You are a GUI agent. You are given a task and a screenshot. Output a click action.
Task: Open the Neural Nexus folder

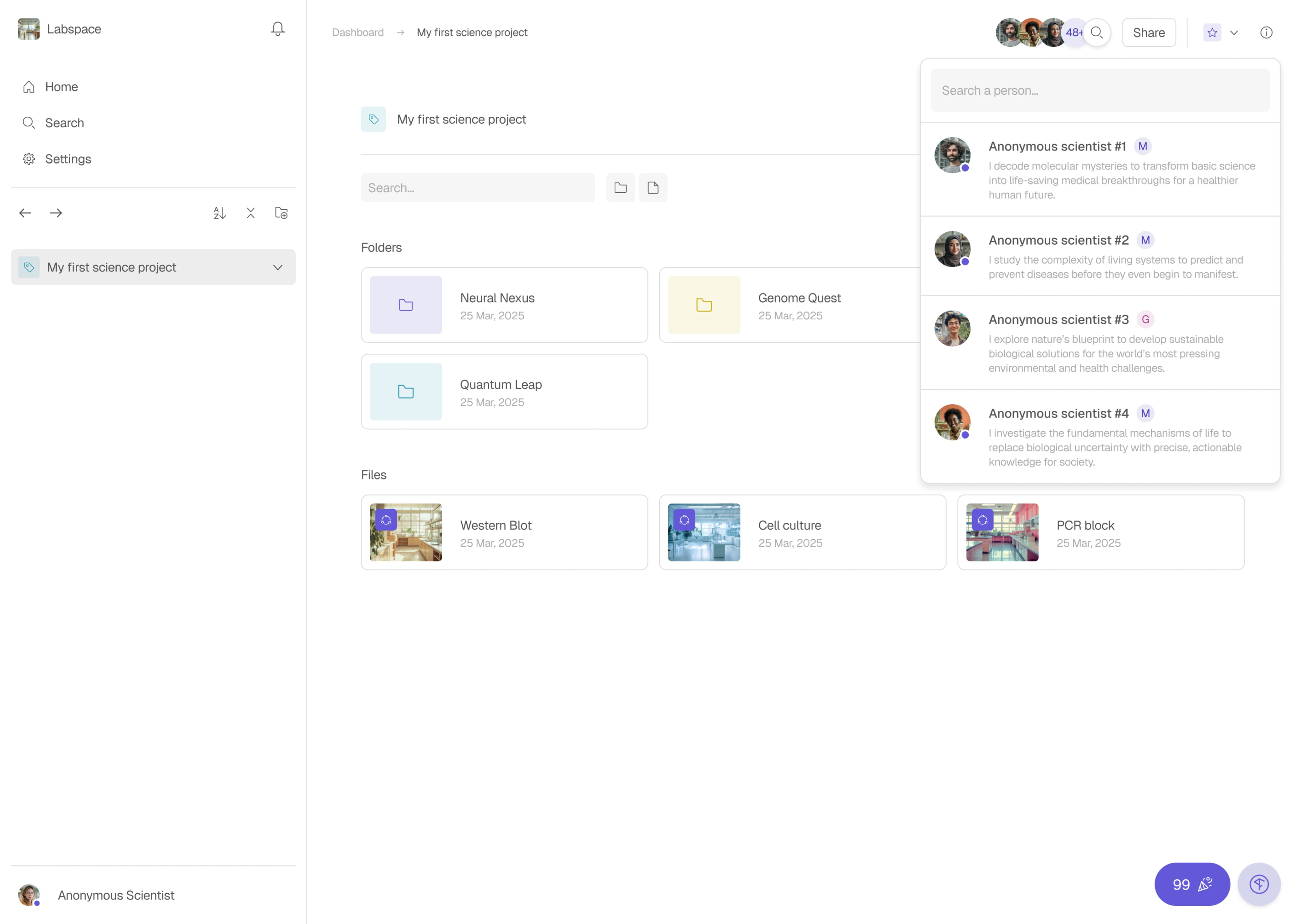click(504, 305)
